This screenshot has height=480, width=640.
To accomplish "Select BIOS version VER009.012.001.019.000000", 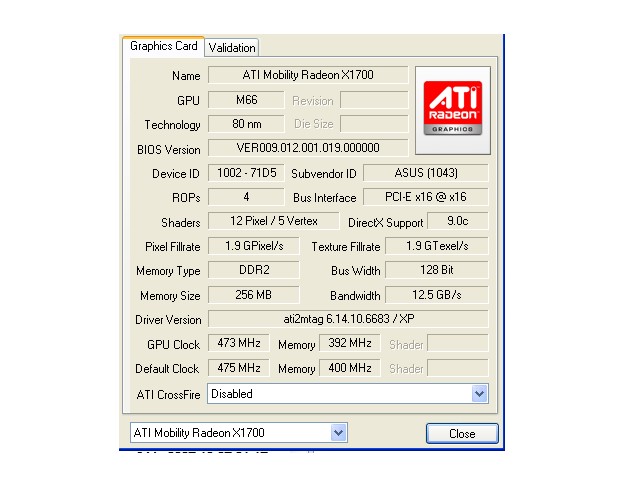I will pos(308,148).
